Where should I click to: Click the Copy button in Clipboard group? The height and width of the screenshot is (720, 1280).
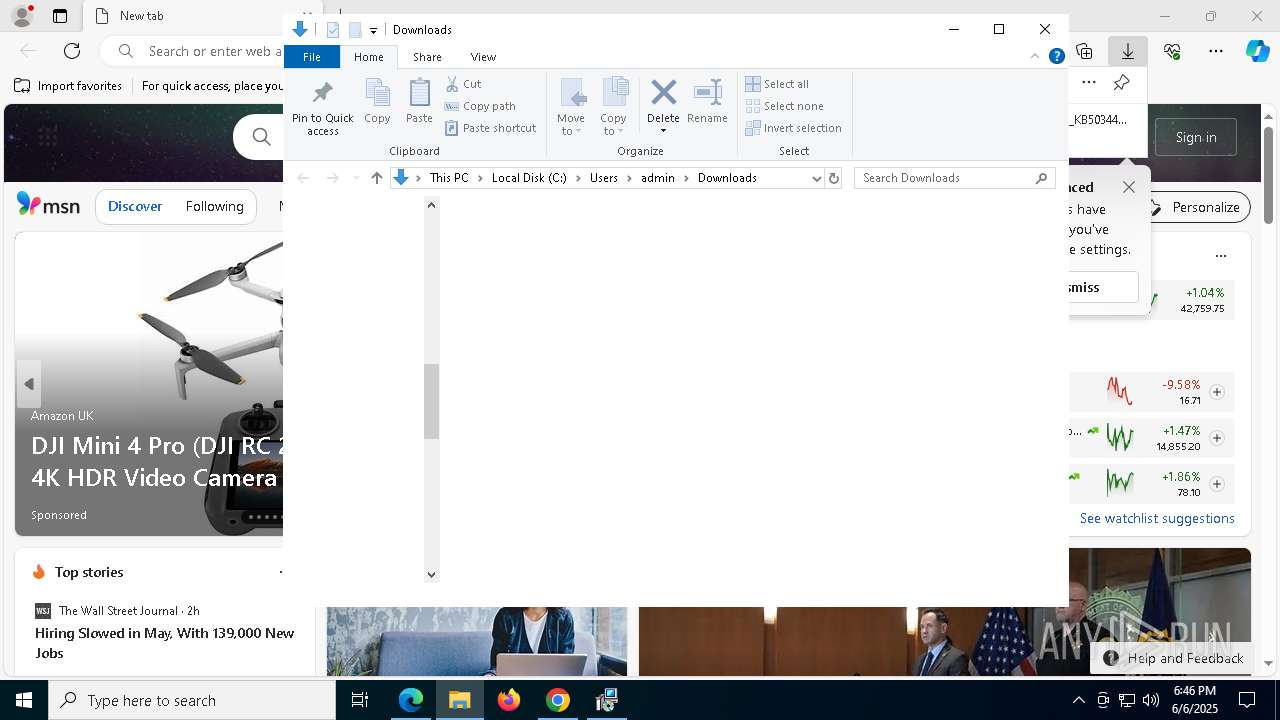click(377, 102)
